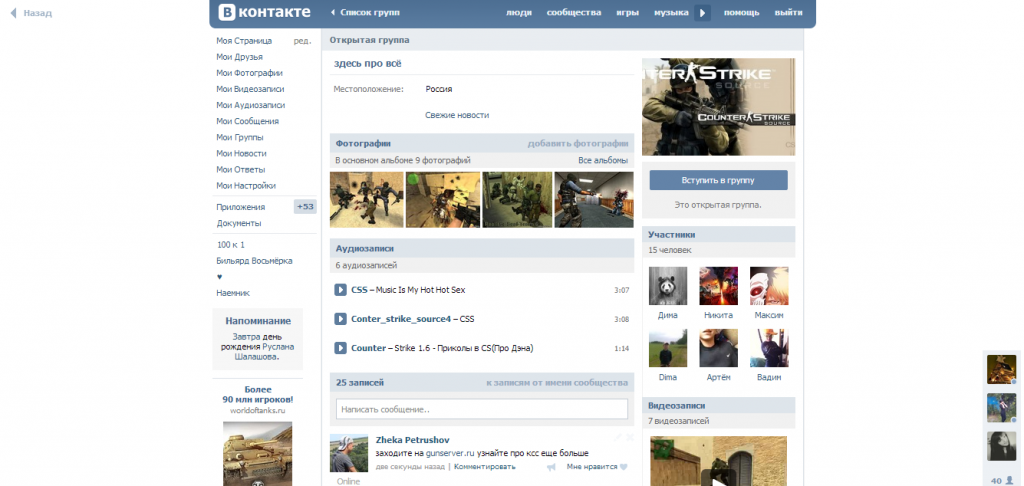Open the Все альбомы link
1024x486 pixels.
click(x=602, y=160)
